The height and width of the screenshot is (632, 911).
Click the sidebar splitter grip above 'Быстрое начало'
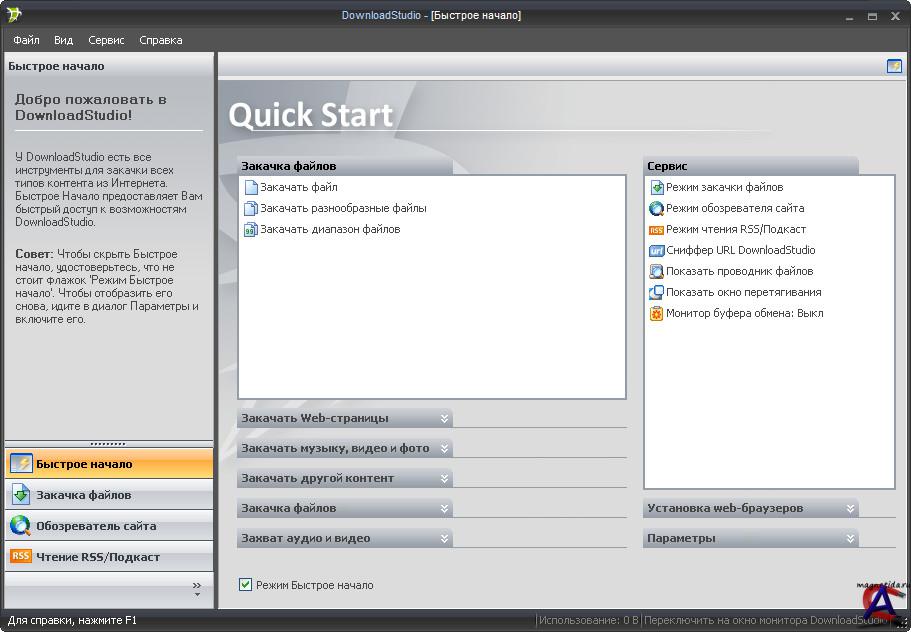(108, 443)
